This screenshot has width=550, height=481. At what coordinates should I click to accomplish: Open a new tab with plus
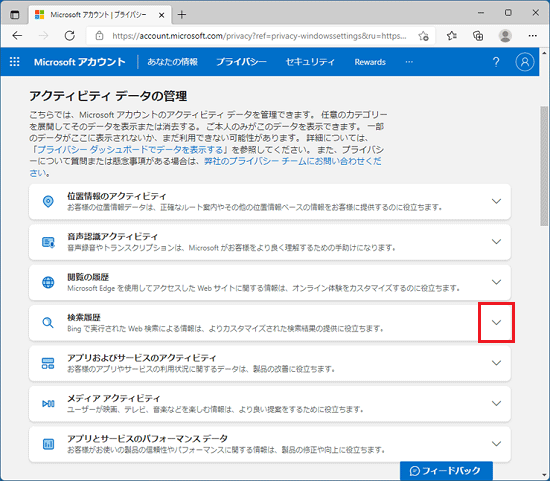click(182, 15)
